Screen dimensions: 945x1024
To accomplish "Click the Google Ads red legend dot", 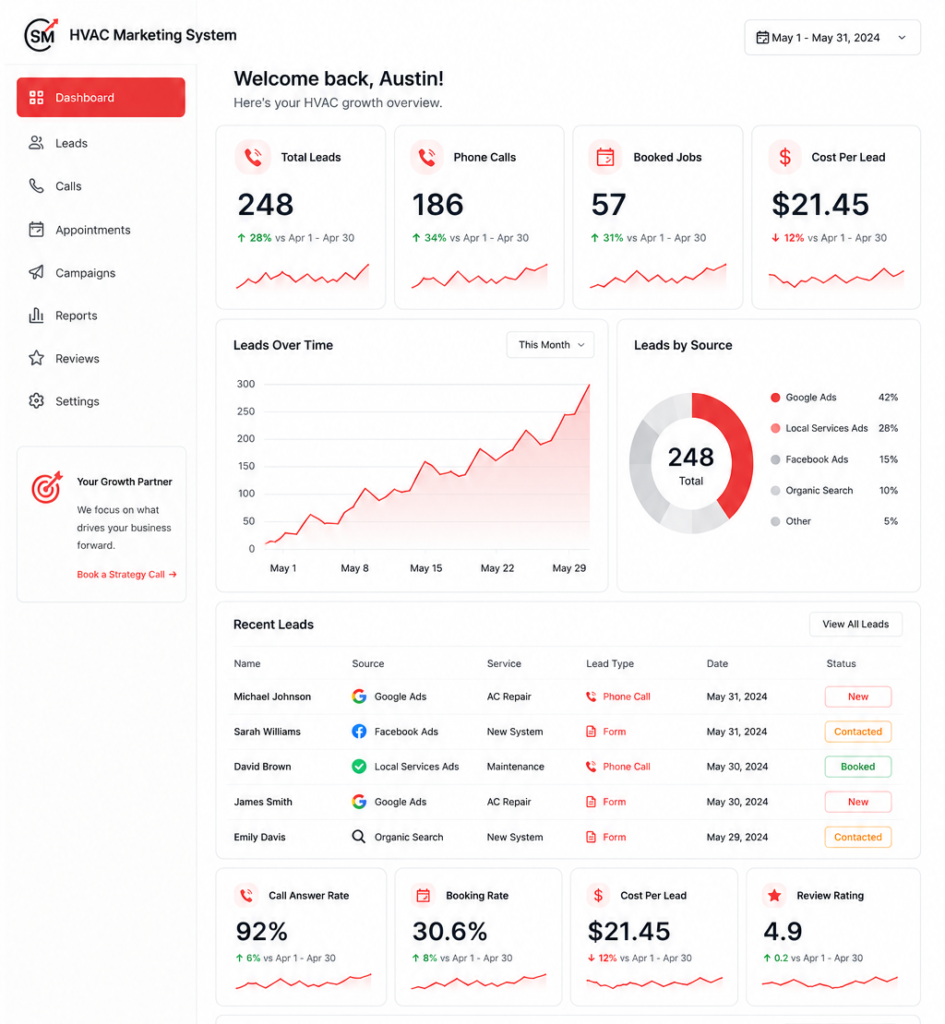I will [x=775, y=397].
